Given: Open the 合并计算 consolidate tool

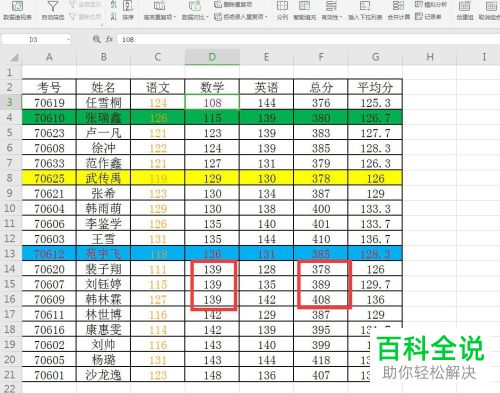Looking at the screenshot, I should pos(399,10).
